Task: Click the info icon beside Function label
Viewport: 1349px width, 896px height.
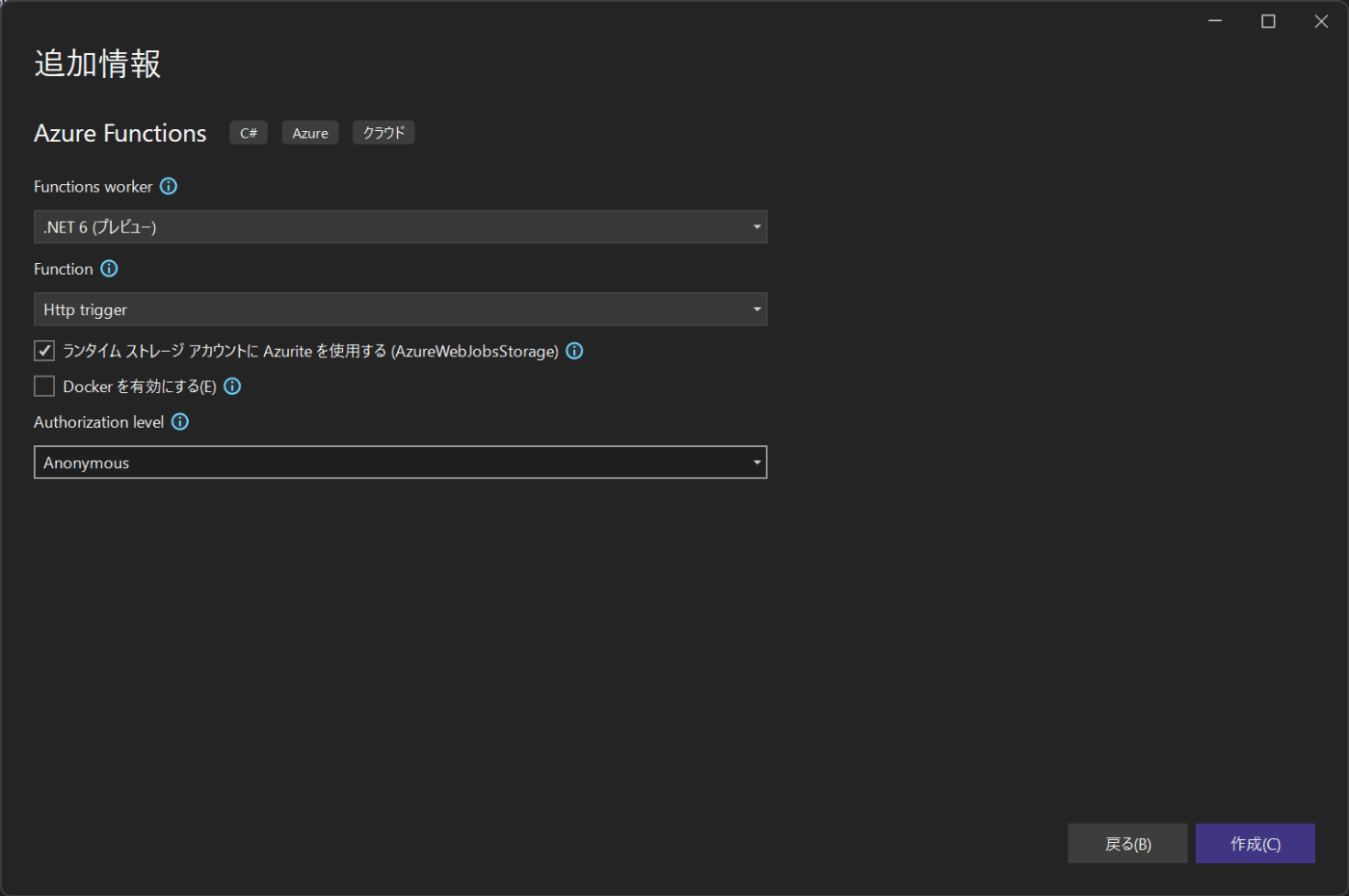Action: pyautogui.click(x=109, y=269)
